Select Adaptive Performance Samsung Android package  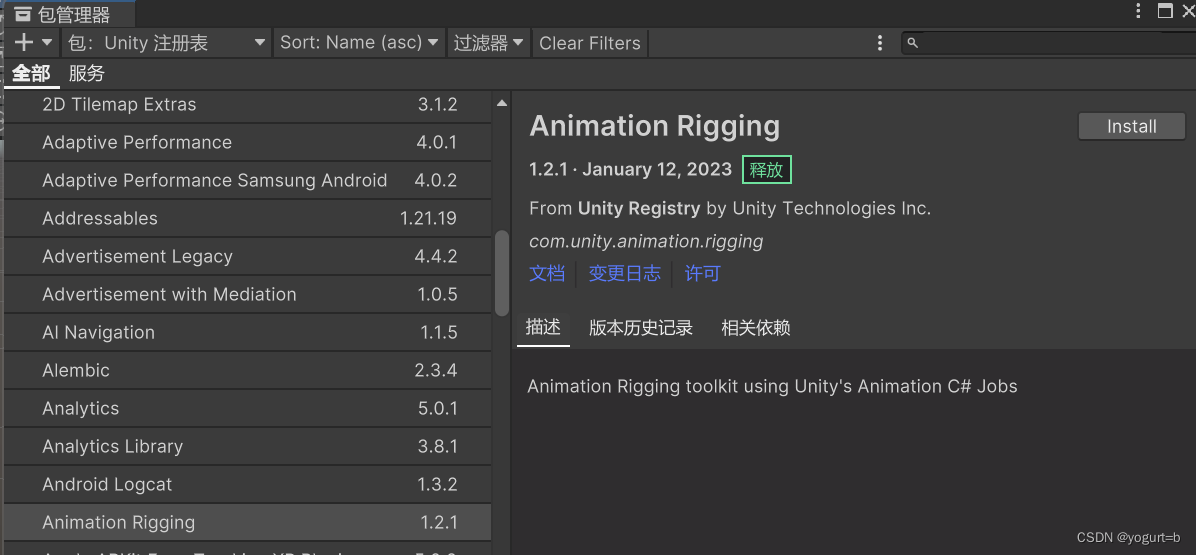(248, 181)
